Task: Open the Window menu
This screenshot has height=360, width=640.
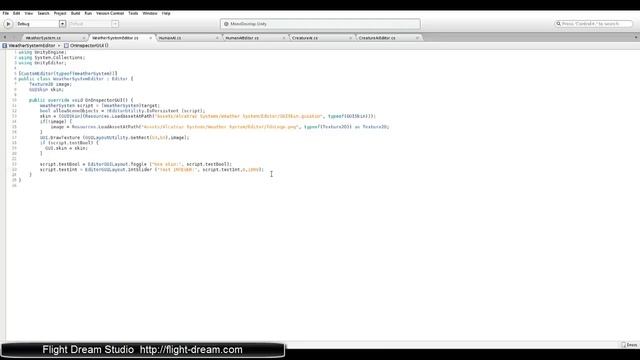Action: (x=150, y=13)
